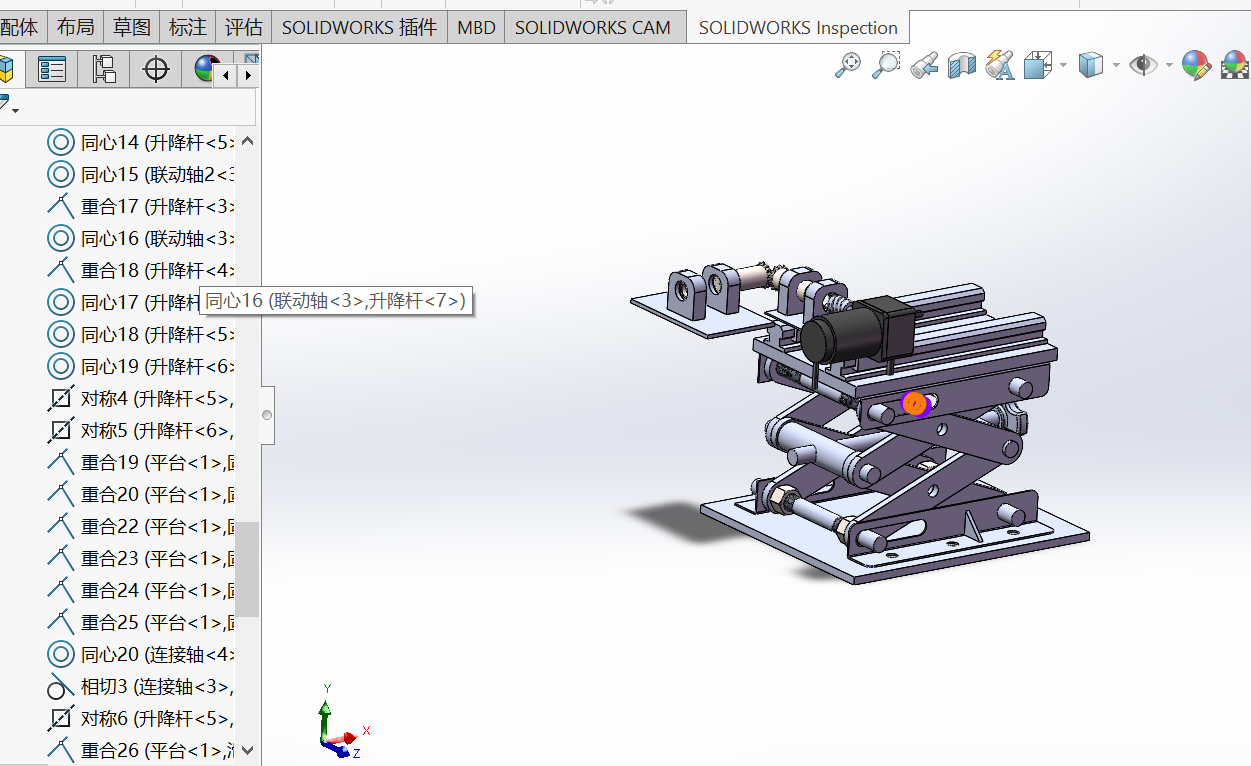This screenshot has width=1251, height=766.
Task: Toggle the Section View tool
Action: [962, 66]
